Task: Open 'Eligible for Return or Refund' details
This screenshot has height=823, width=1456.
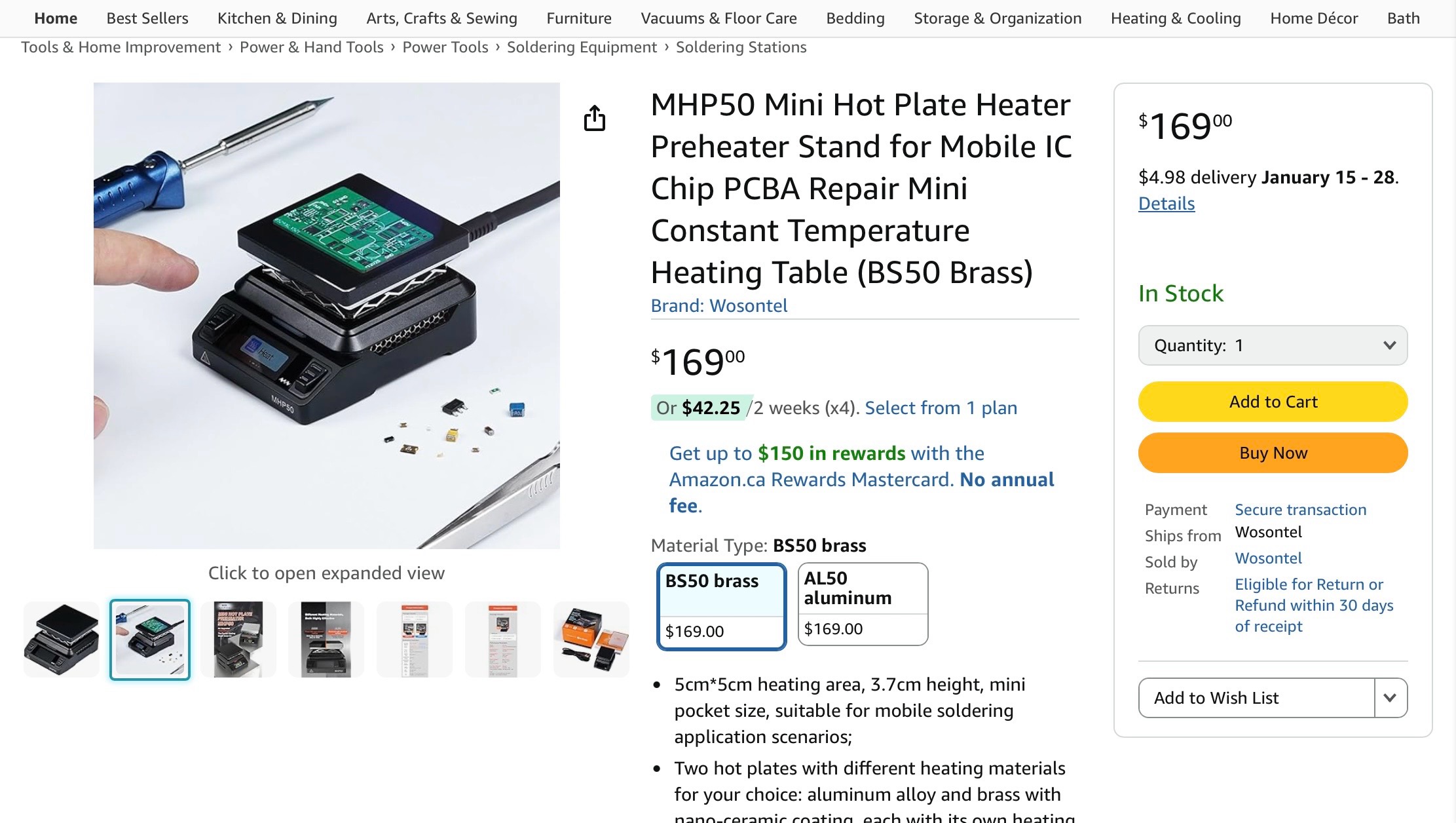Action: pyautogui.click(x=1314, y=605)
